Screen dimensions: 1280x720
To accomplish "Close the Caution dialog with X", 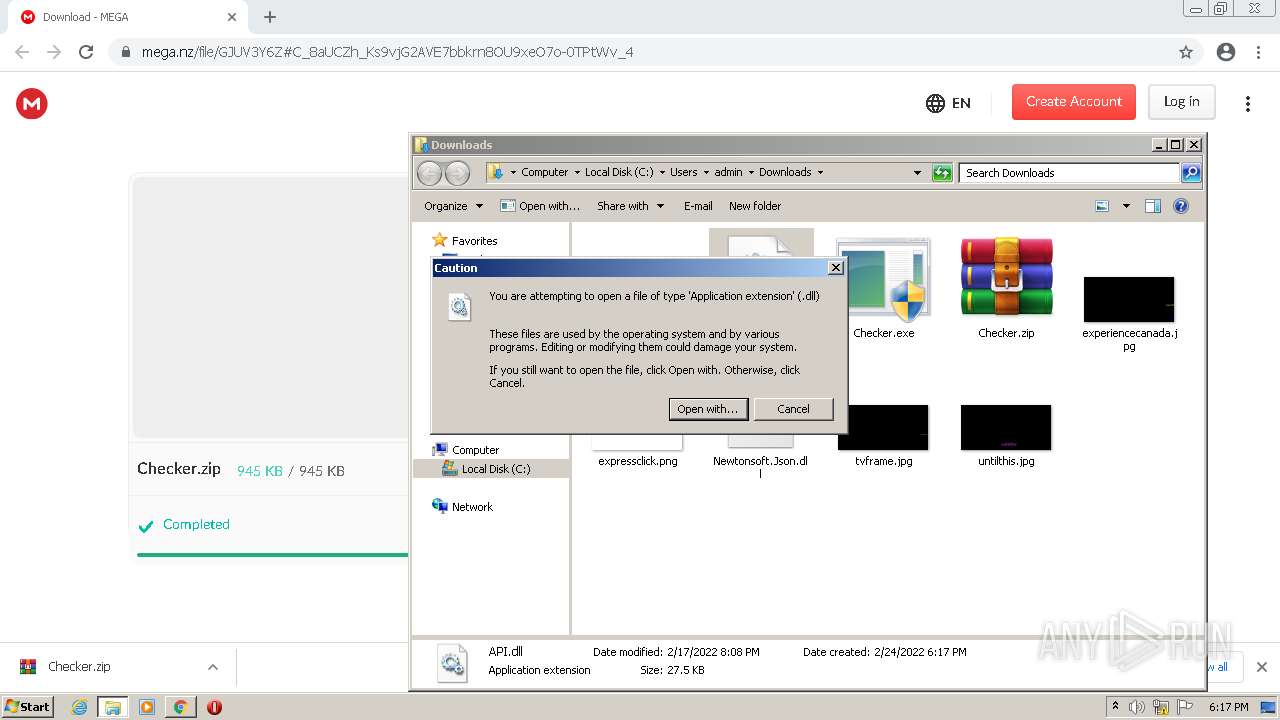I will coord(836,268).
